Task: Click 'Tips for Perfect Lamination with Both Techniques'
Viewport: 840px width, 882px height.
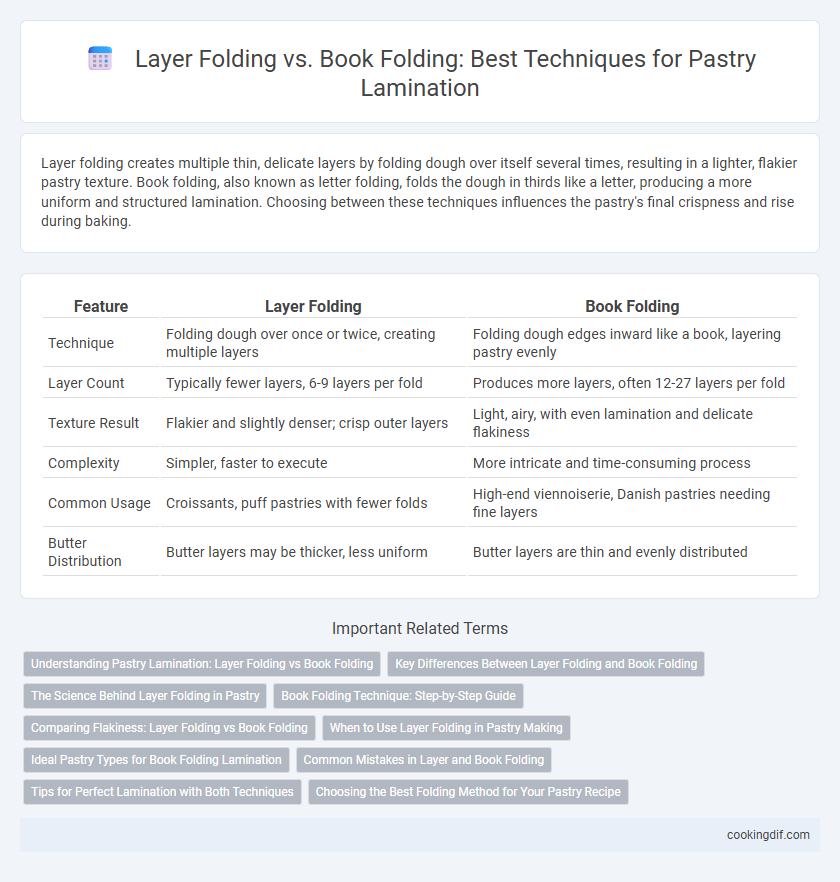Action: [x=162, y=792]
